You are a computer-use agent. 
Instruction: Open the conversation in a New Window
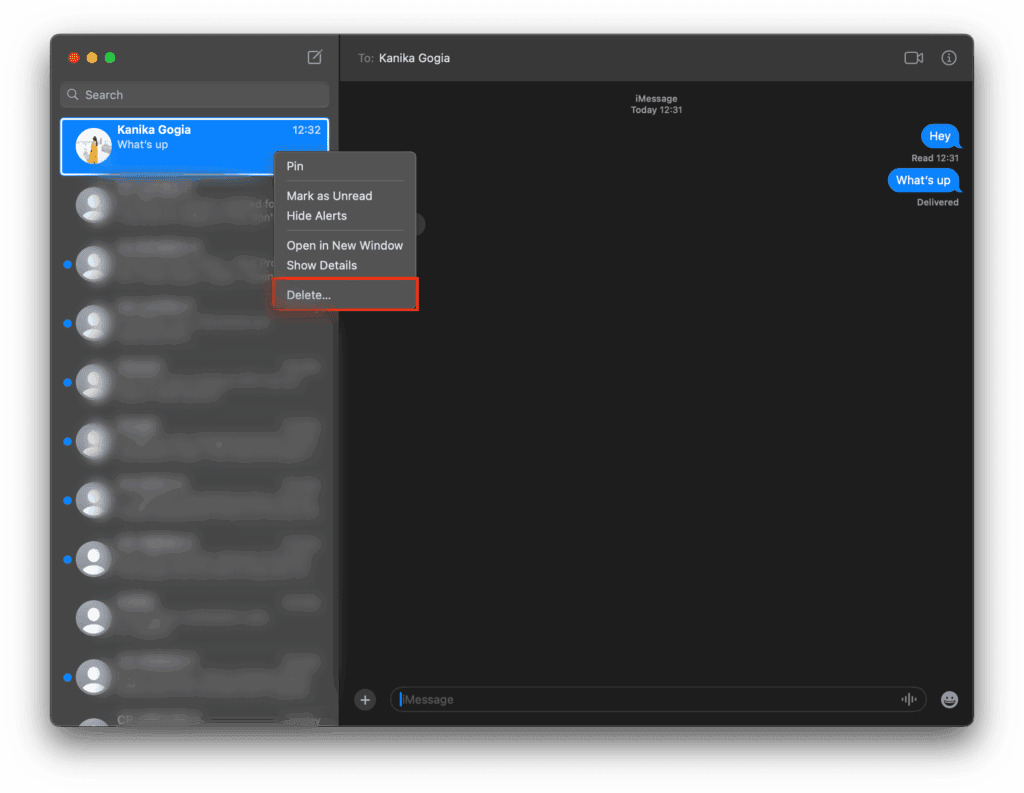pos(344,245)
